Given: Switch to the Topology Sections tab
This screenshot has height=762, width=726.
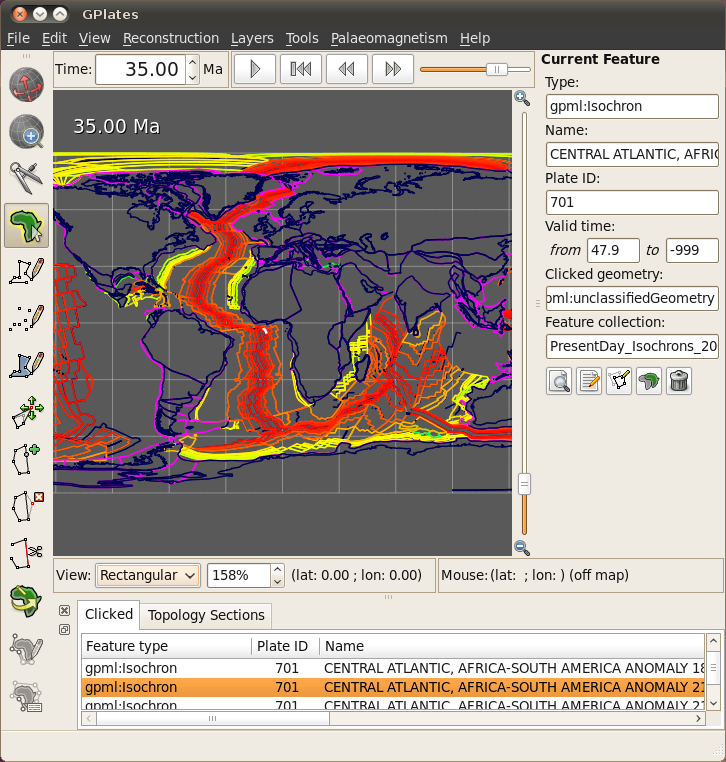Looking at the screenshot, I should pos(206,616).
